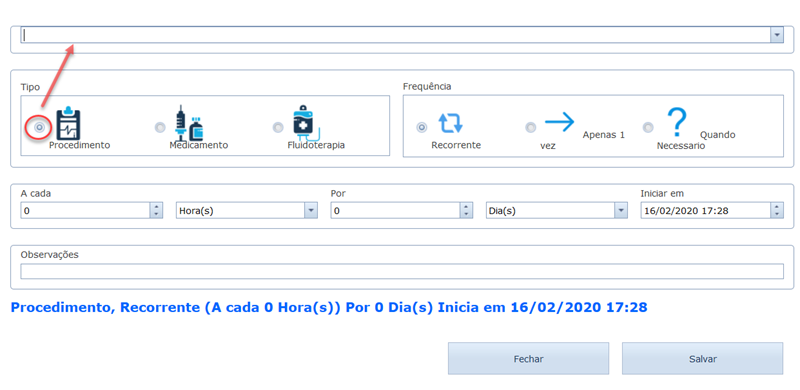
Task: Click the Salvar button
Action: coord(703,359)
